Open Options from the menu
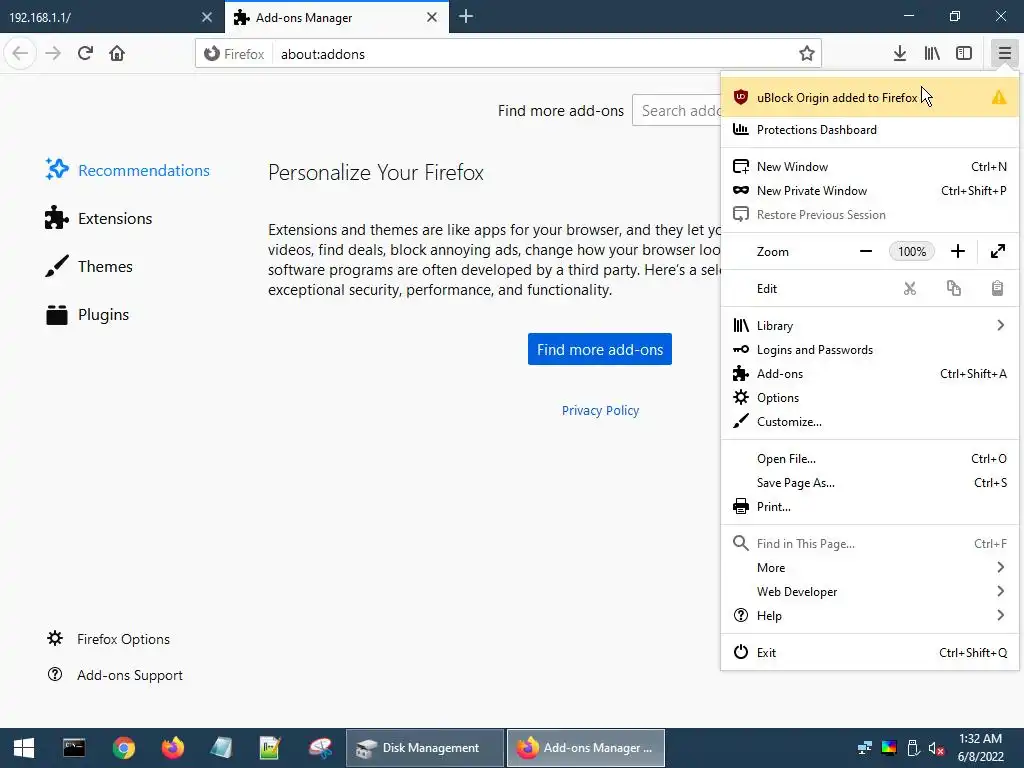This screenshot has width=1024, height=768. click(870, 398)
